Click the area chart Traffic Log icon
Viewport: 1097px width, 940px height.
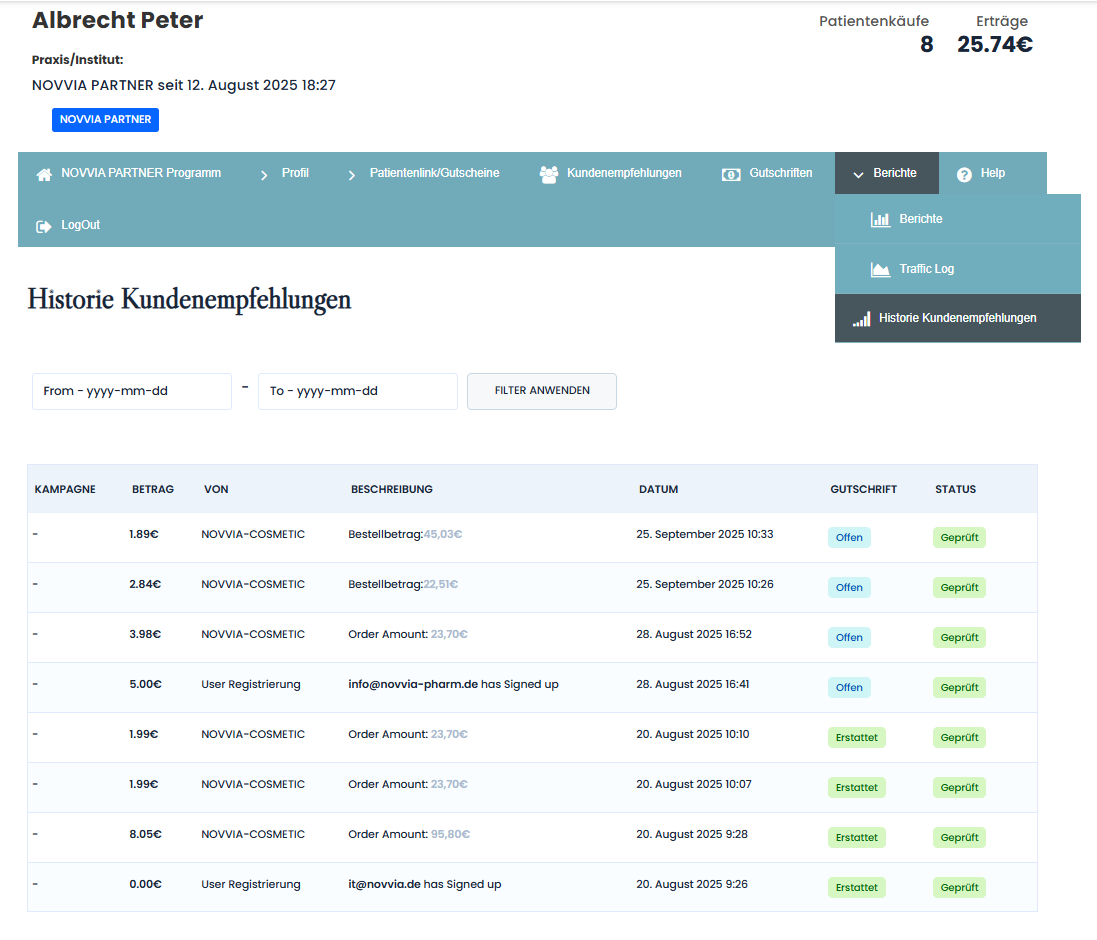click(x=880, y=269)
